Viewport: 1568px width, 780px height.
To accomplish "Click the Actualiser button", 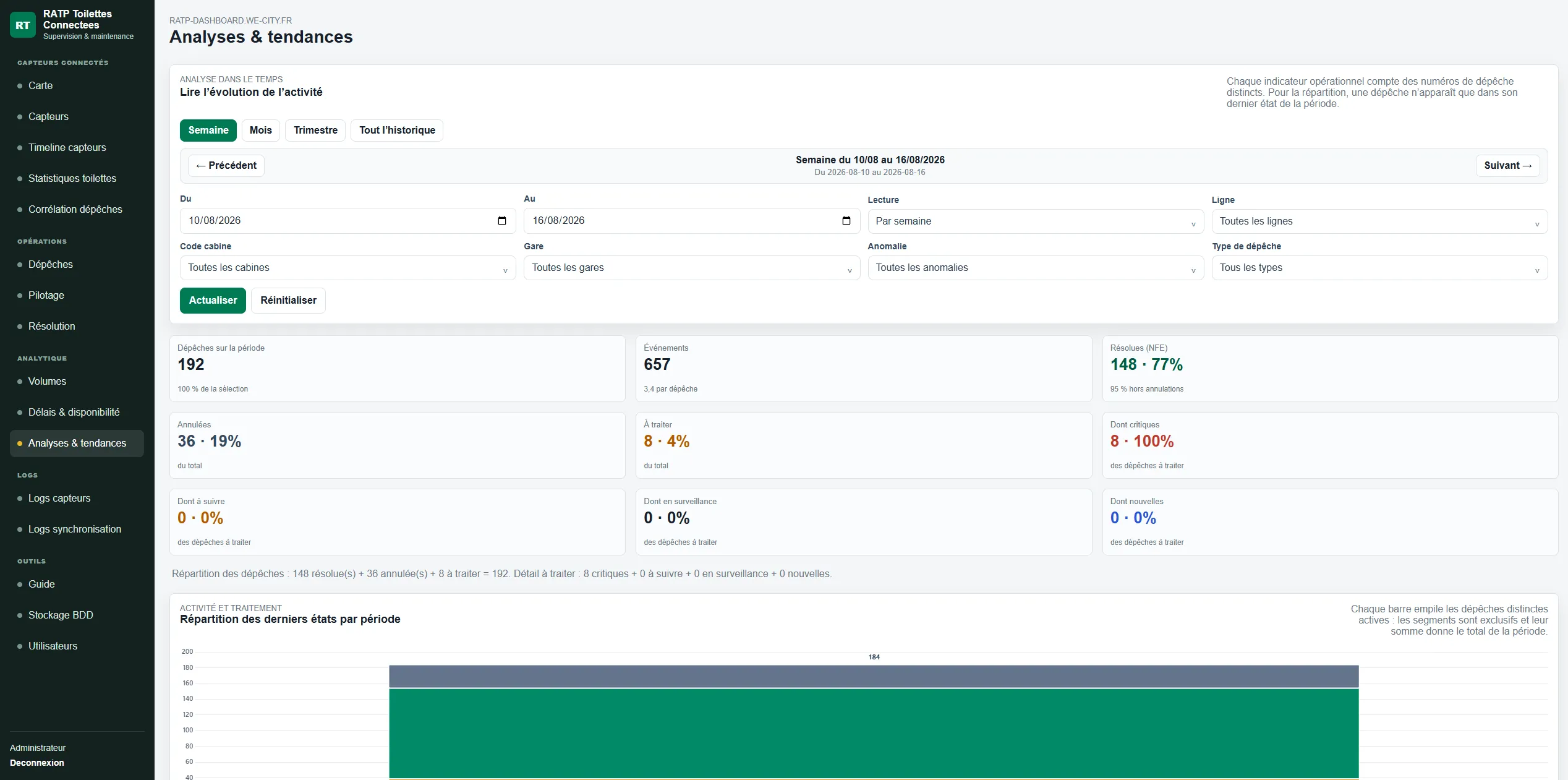I will click(213, 301).
